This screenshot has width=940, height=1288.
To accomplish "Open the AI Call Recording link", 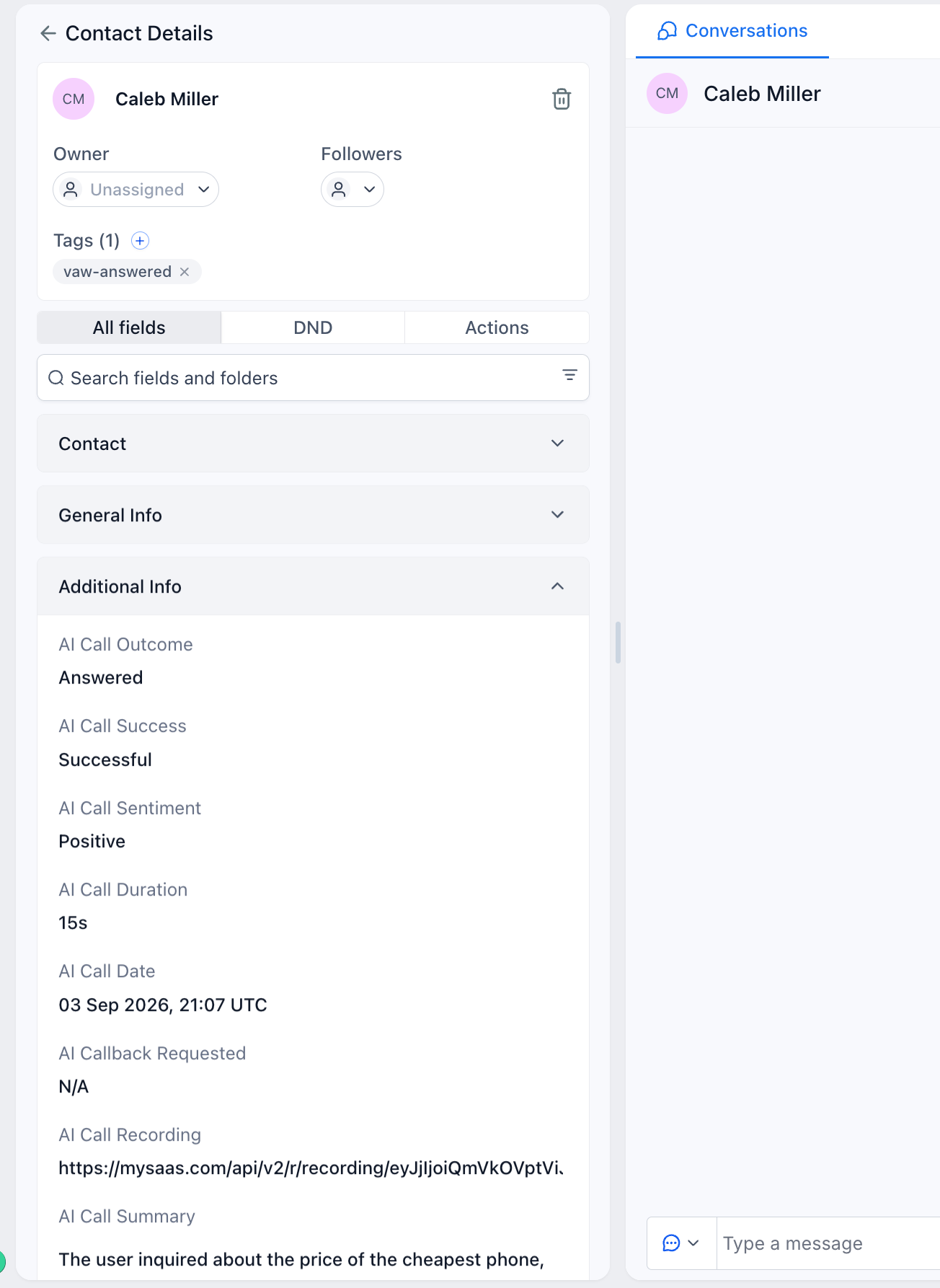I will (311, 1168).
